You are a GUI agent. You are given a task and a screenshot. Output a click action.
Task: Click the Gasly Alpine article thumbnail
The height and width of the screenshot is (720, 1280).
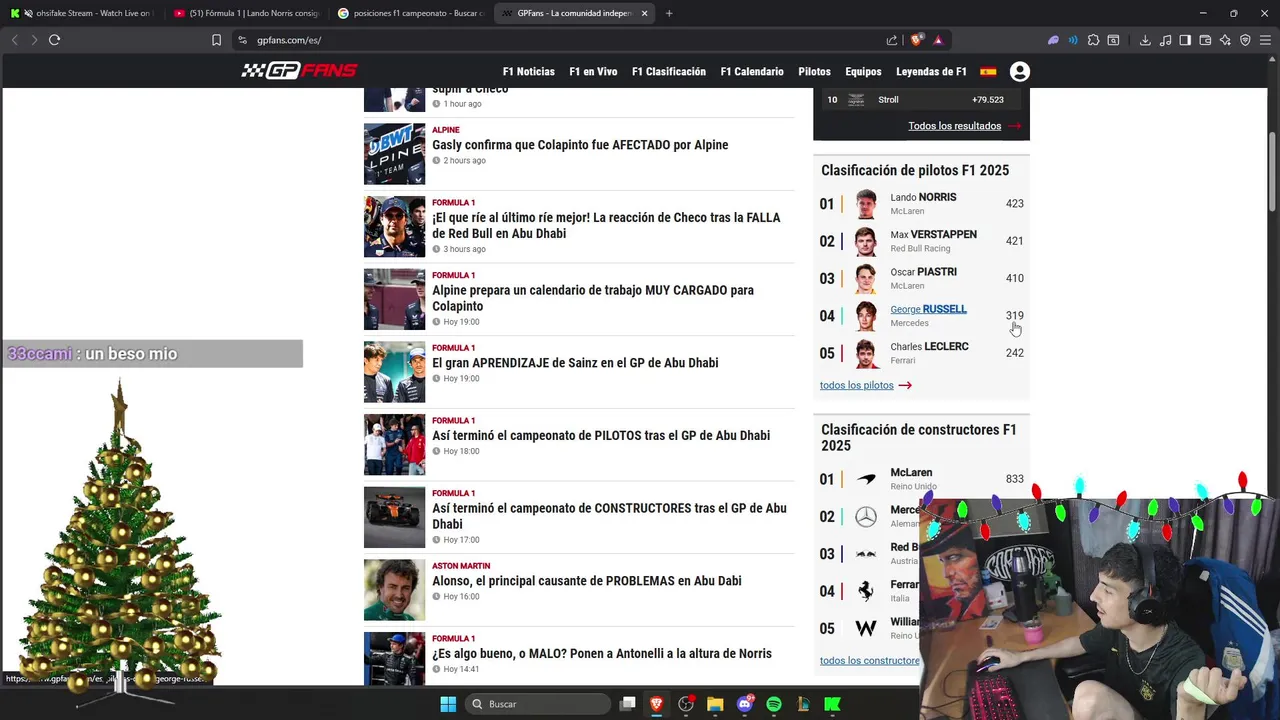pyautogui.click(x=394, y=154)
